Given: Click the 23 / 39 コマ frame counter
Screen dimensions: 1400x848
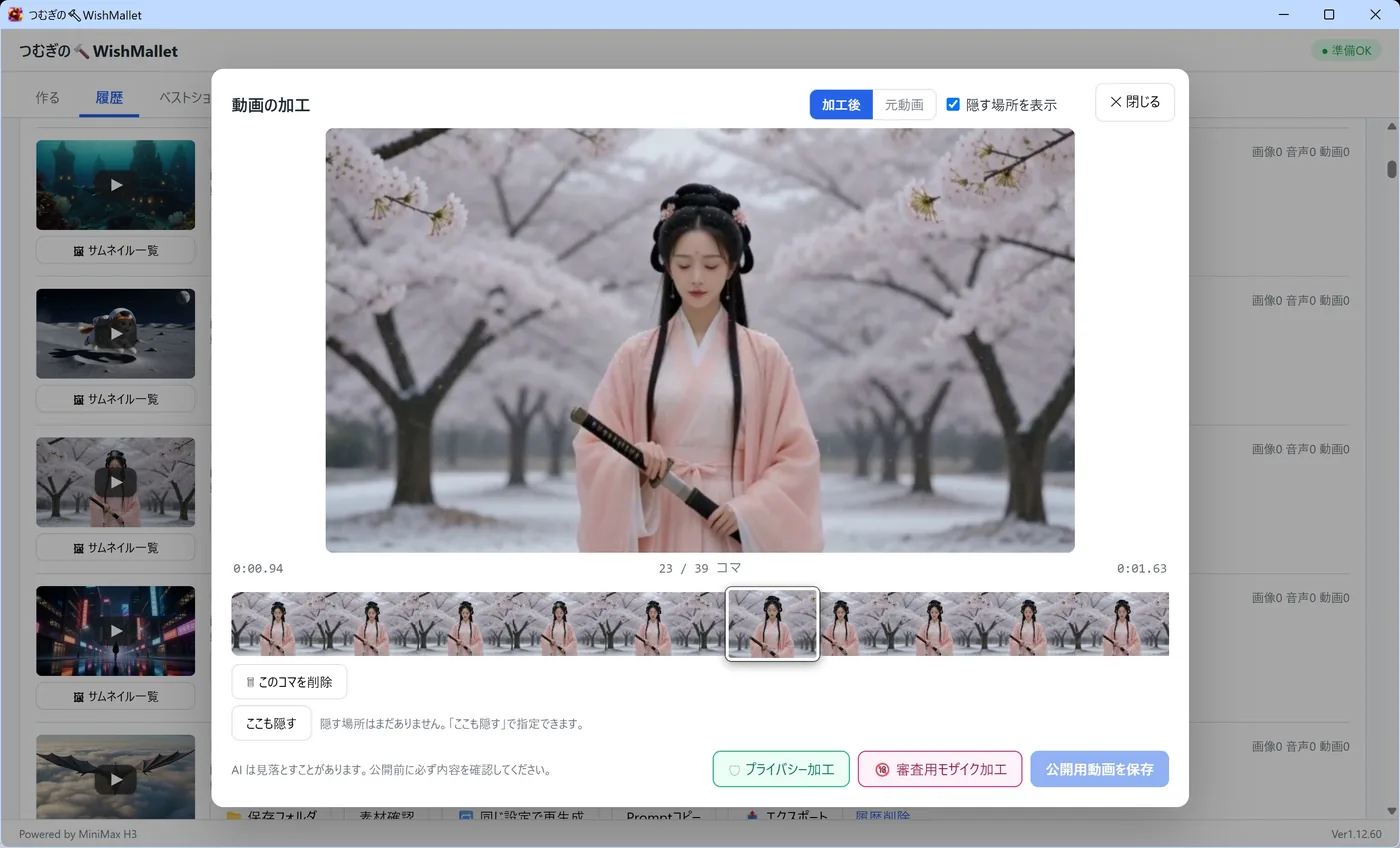Looking at the screenshot, I should tap(700, 568).
